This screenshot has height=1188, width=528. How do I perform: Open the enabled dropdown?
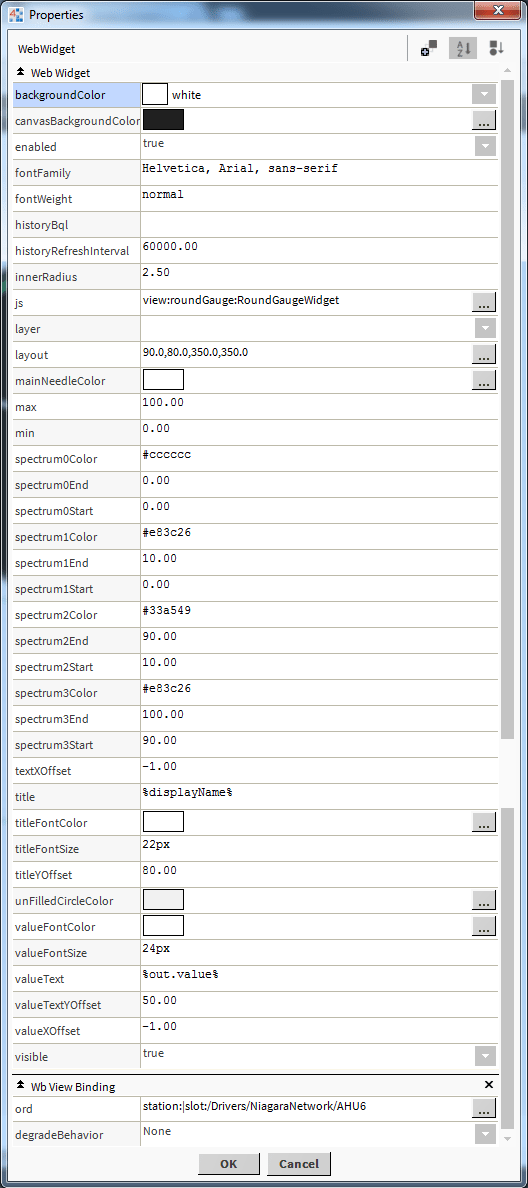tap(486, 146)
